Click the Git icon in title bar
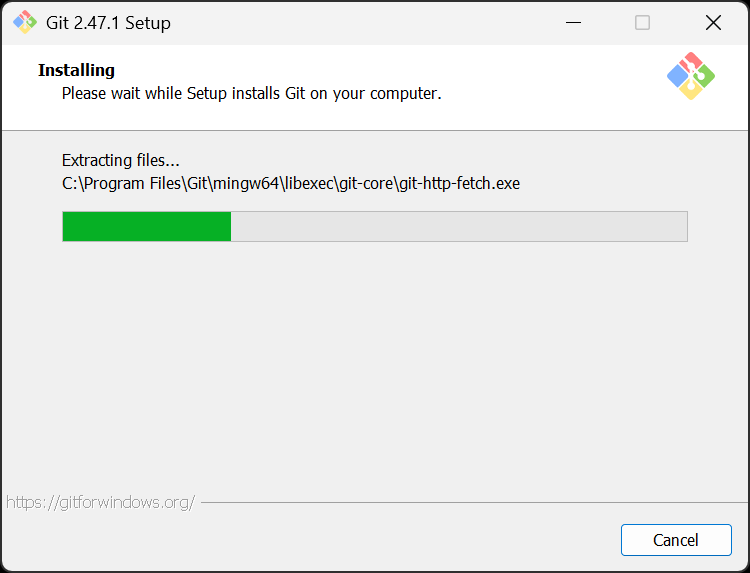 click(25, 22)
